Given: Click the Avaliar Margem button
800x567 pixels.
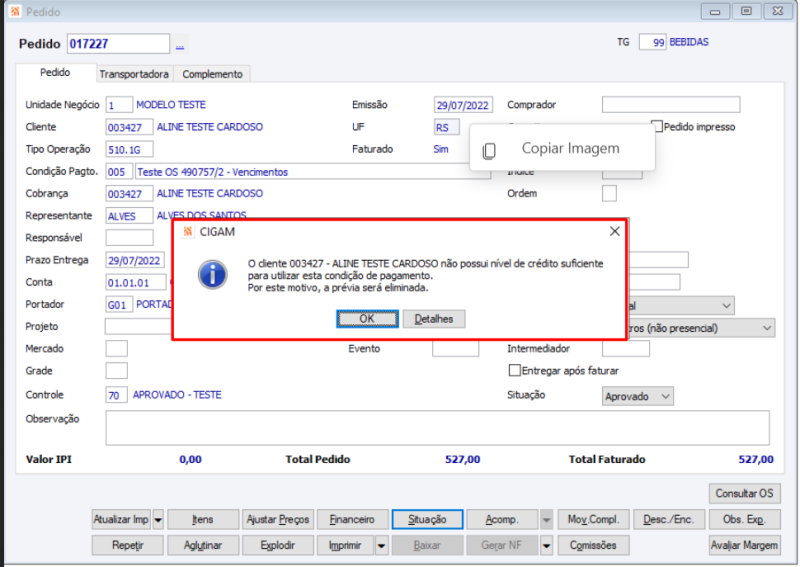Looking at the screenshot, I should [744, 546].
